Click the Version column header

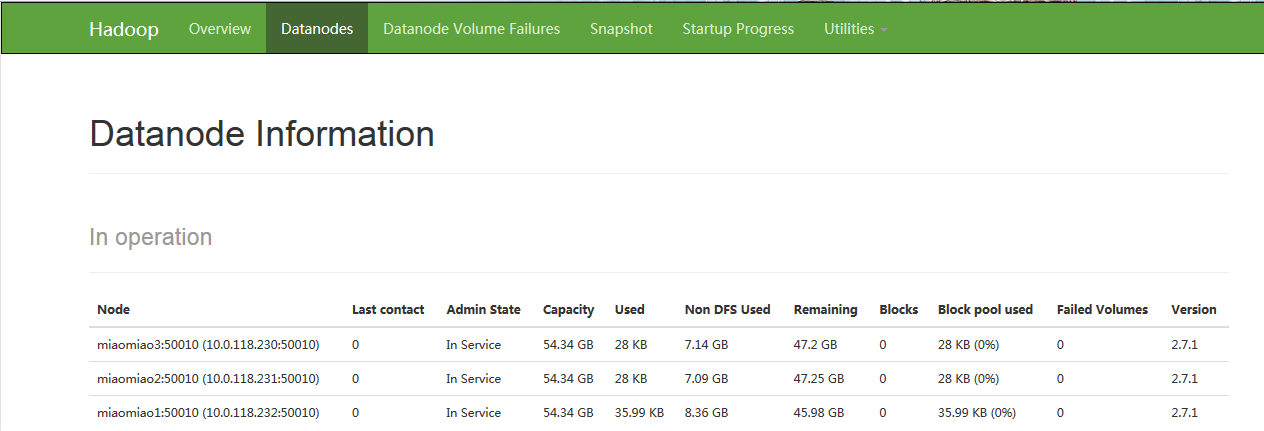click(x=1194, y=310)
